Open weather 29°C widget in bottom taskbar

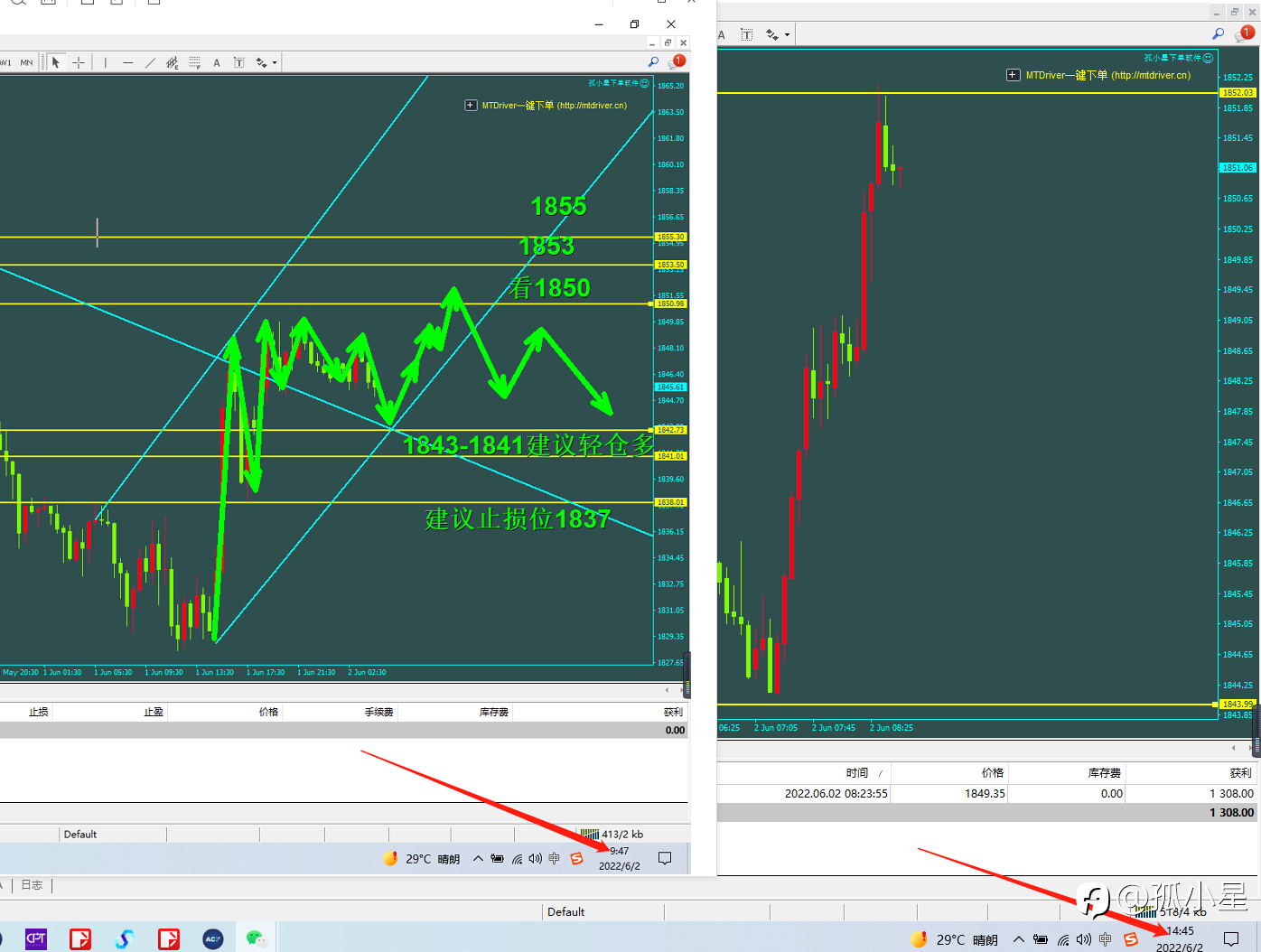(954, 939)
